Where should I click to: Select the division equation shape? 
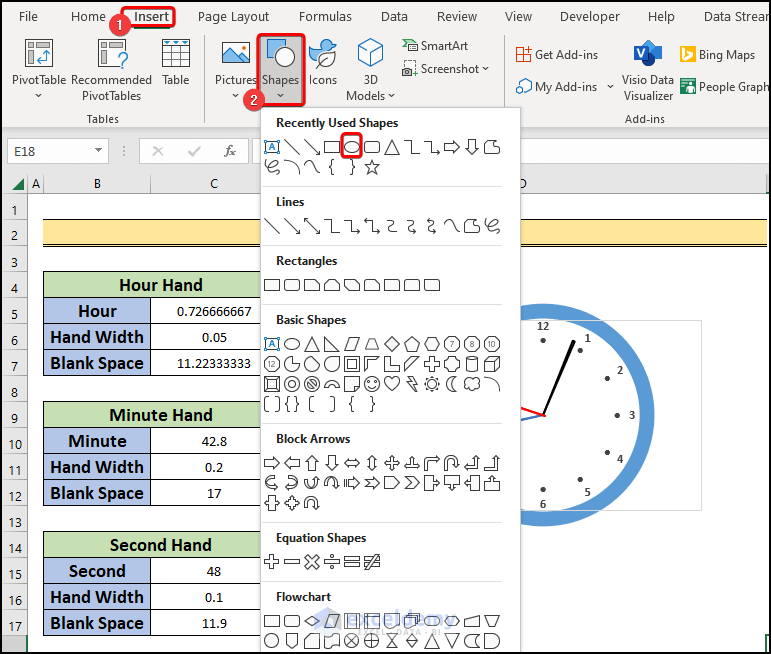[332, 561]
